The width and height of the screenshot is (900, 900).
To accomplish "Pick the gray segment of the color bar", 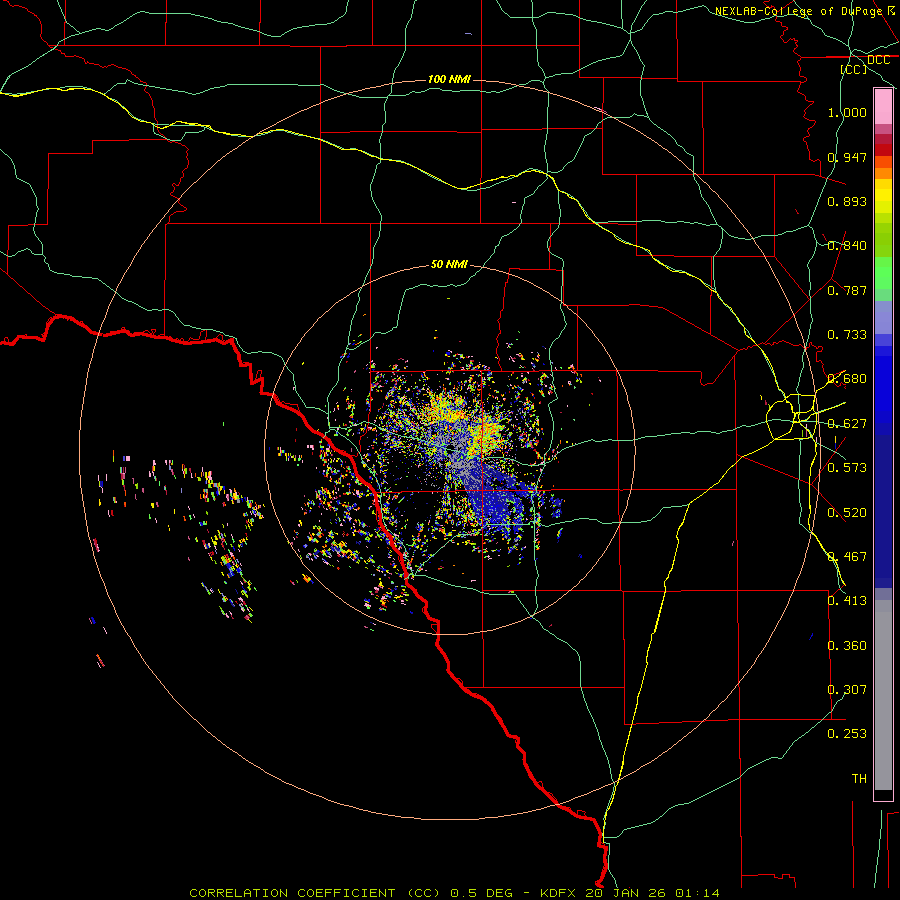I will pyautogui.click(x=883, y=695).
